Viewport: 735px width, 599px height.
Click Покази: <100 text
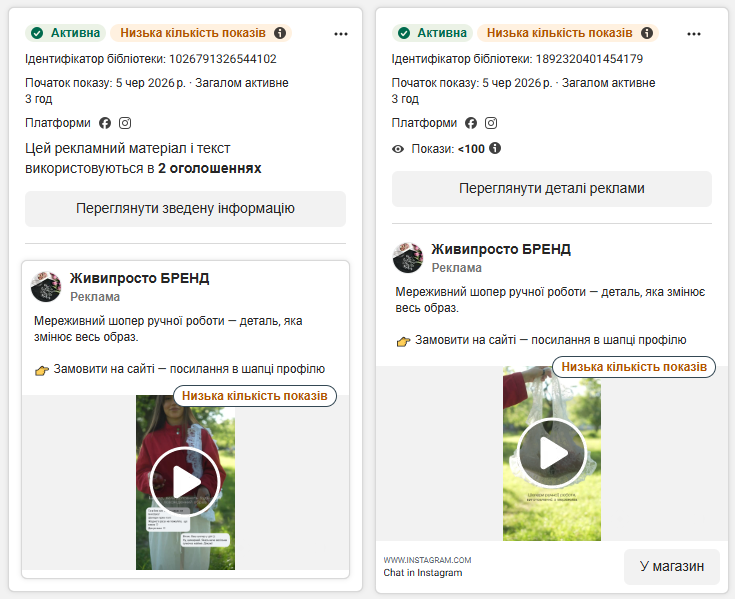click(x=448, y=149)
